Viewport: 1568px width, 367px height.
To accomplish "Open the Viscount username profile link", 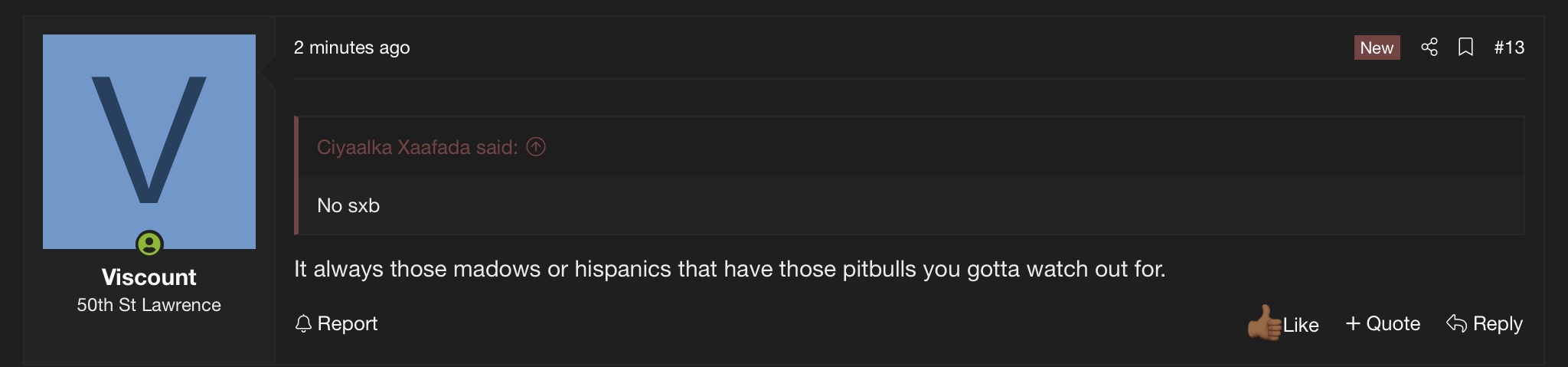I will click(x=149, y=277).
